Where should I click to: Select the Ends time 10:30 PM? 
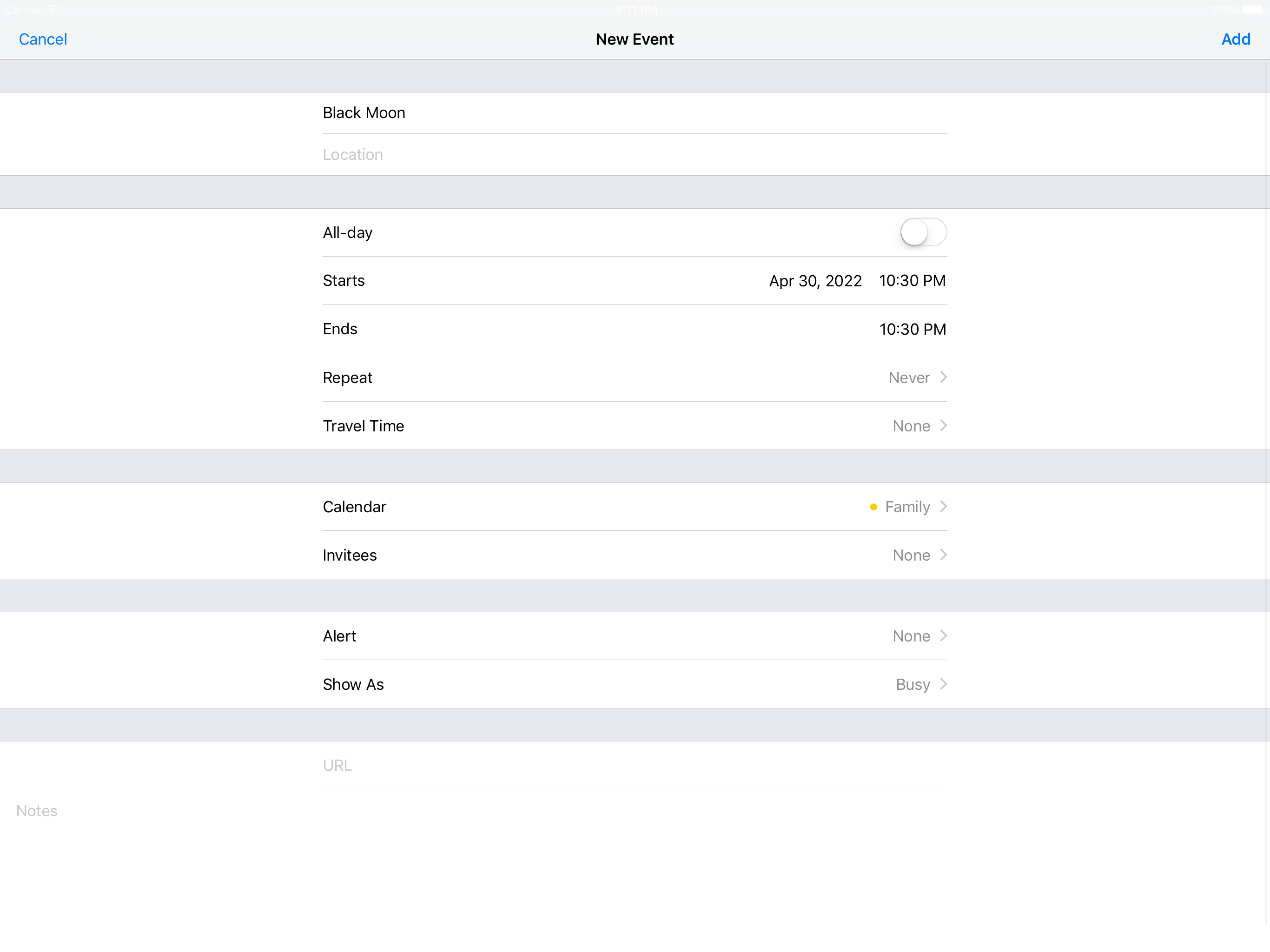[x=912, y=329]
